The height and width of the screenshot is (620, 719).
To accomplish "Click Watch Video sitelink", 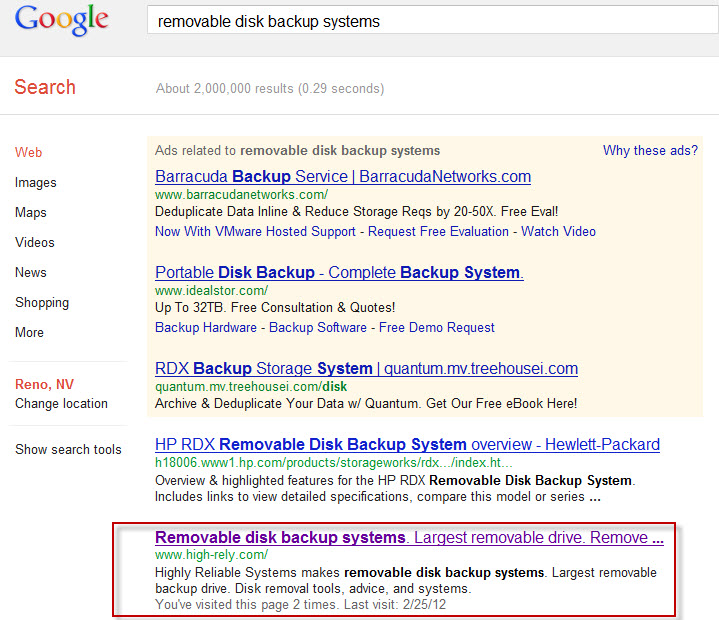I will [558, 232].
